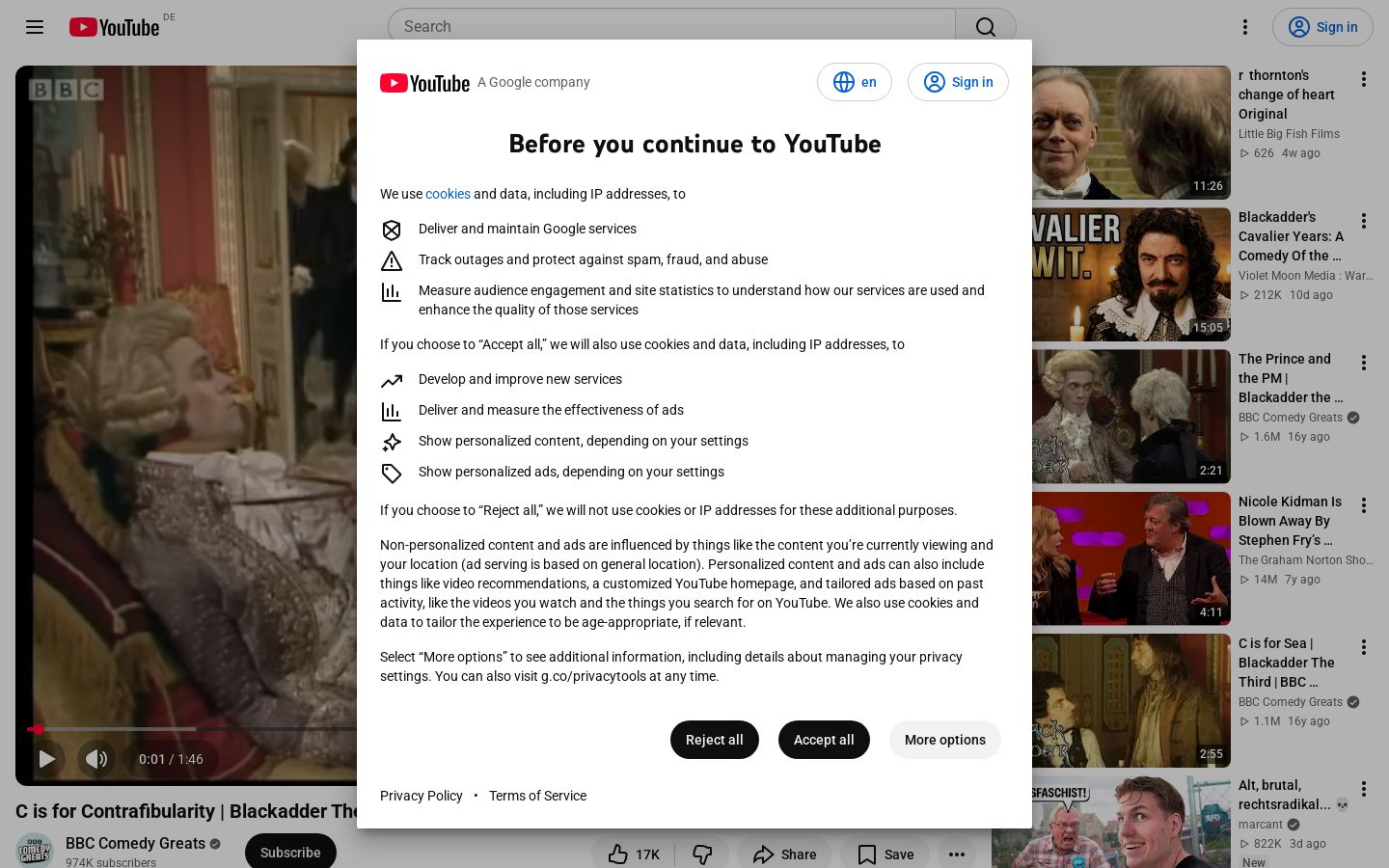Open 'C is for Sea' video thumbnail

click(x=1131, y=700)
